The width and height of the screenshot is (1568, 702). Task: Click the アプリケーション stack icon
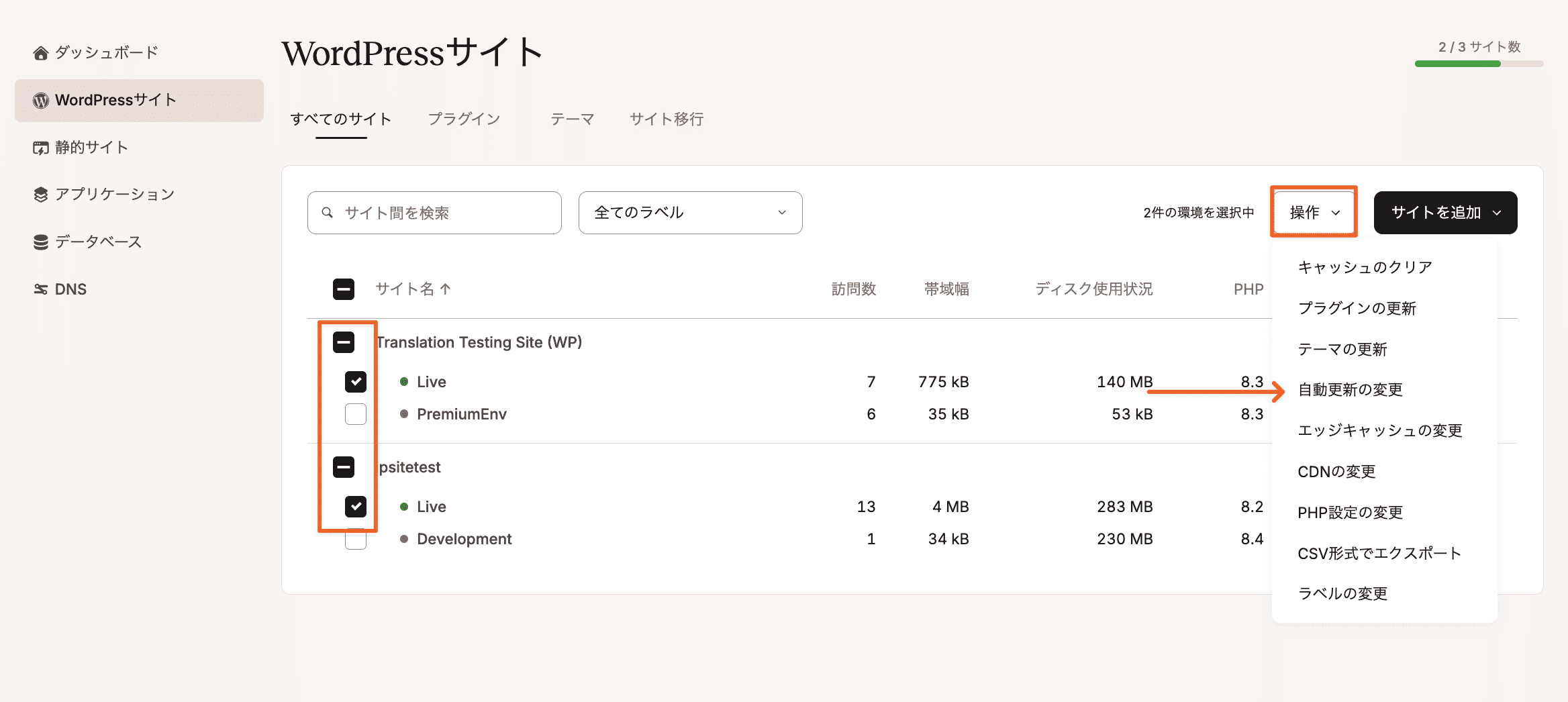coord(41,195)
